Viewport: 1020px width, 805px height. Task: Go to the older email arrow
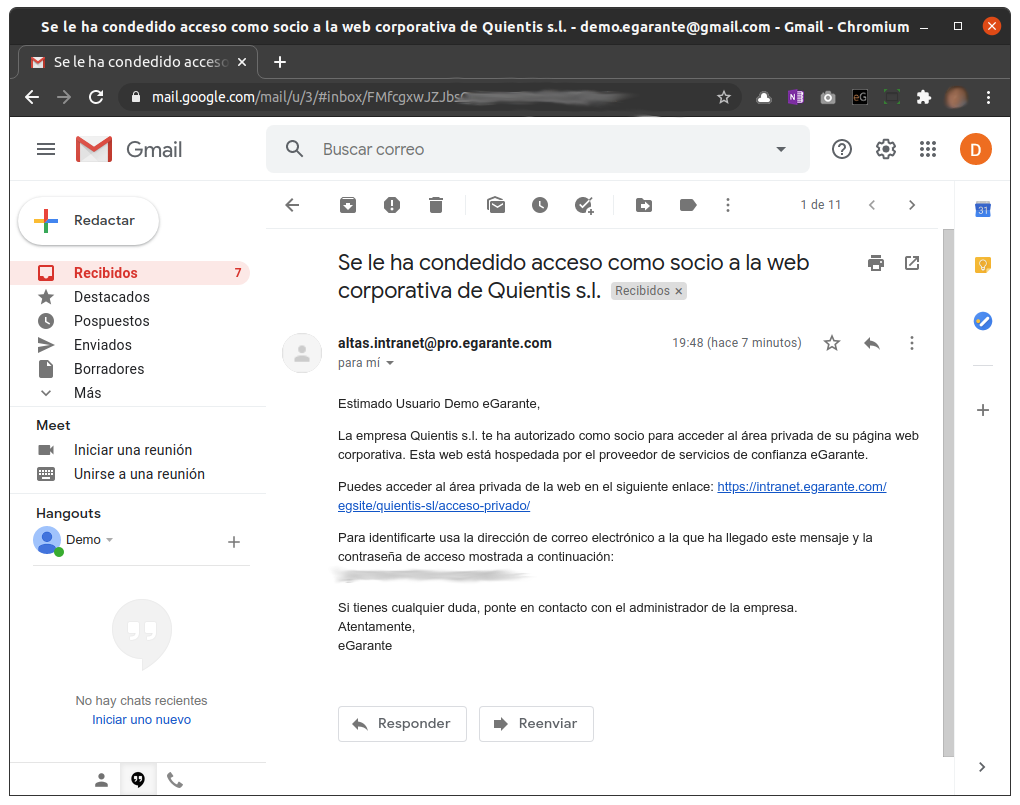[x=912, y=206]
